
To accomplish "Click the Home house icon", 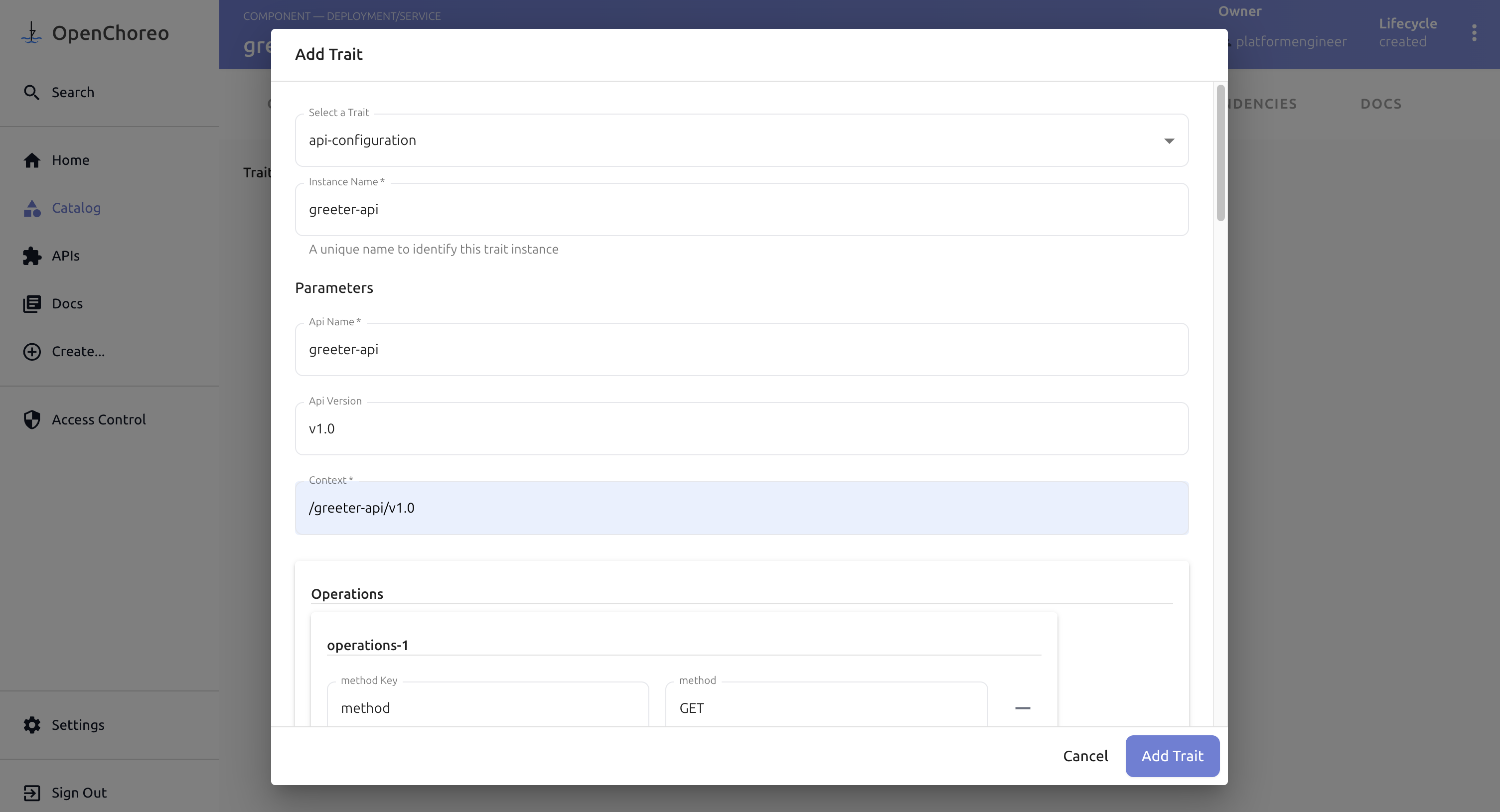I will click(31, 160).
